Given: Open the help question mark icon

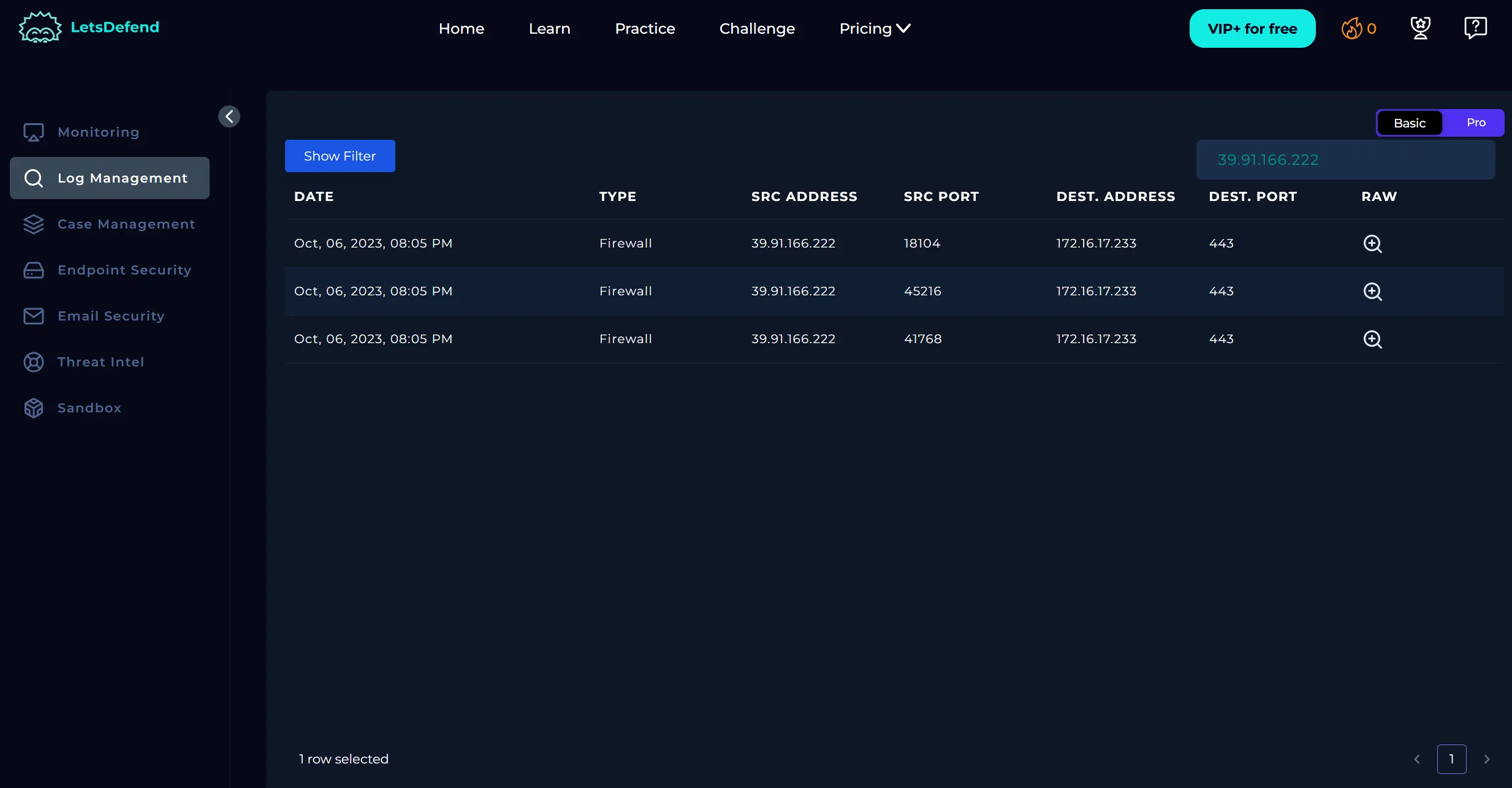Looking at the screenshot, I should tap(1475, 28).
